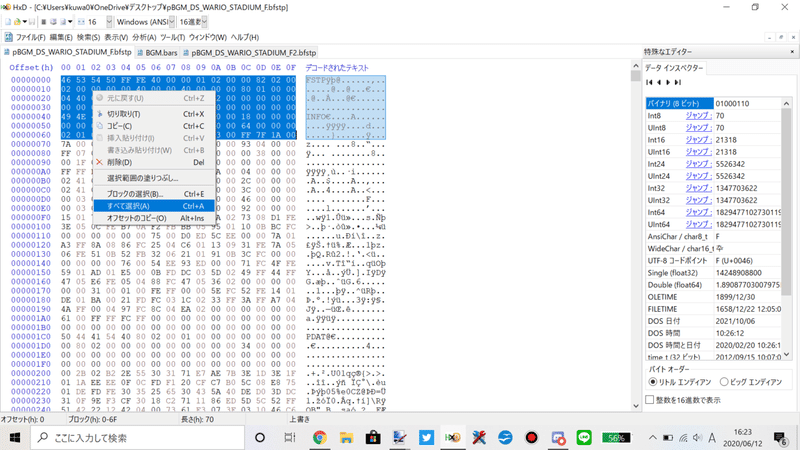Show hidden system tray icons chevron
The height and width of the screenshot is (450, 800).
tap(653, 438)
